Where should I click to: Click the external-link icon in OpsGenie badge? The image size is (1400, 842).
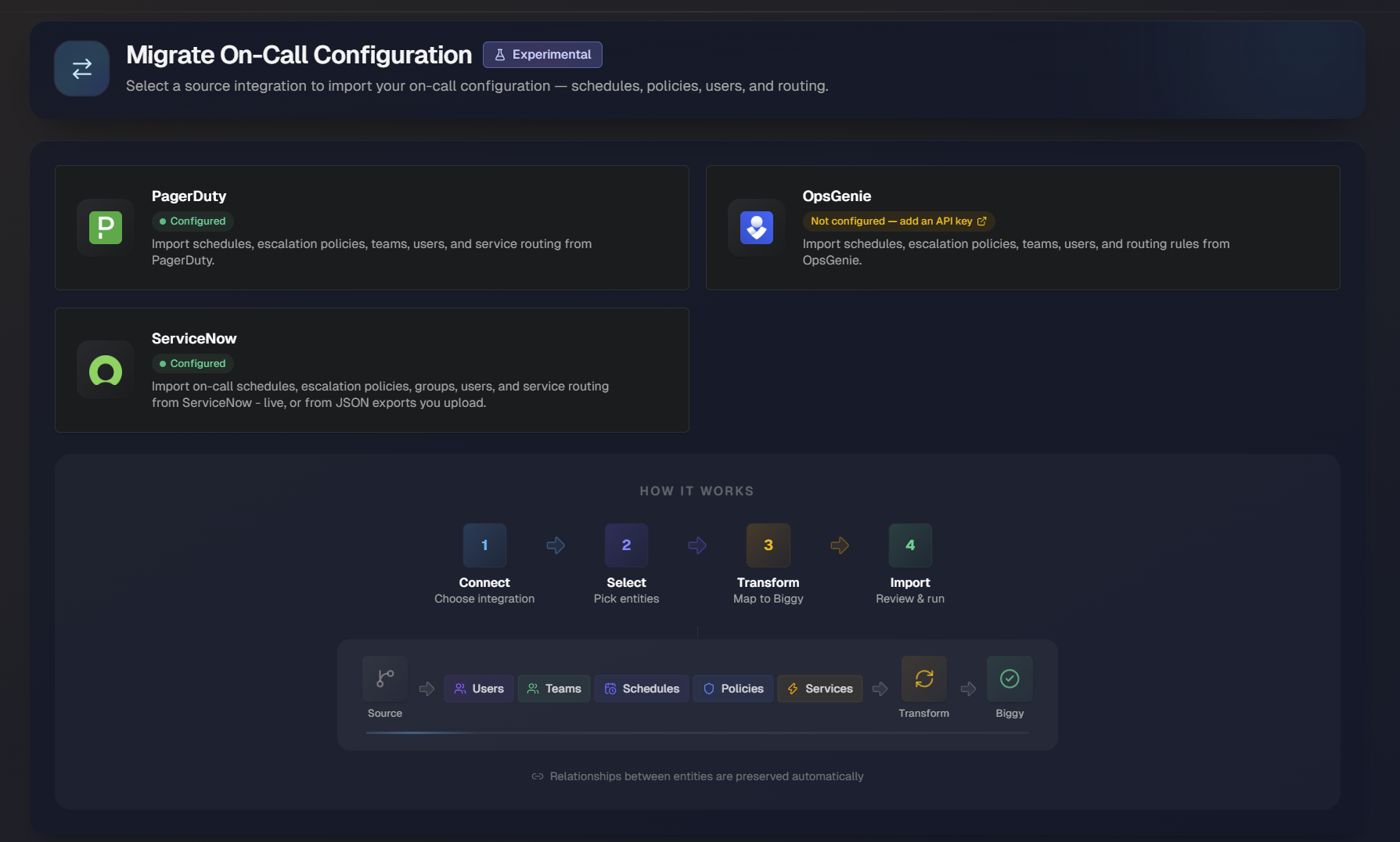[x=982, y=221]
